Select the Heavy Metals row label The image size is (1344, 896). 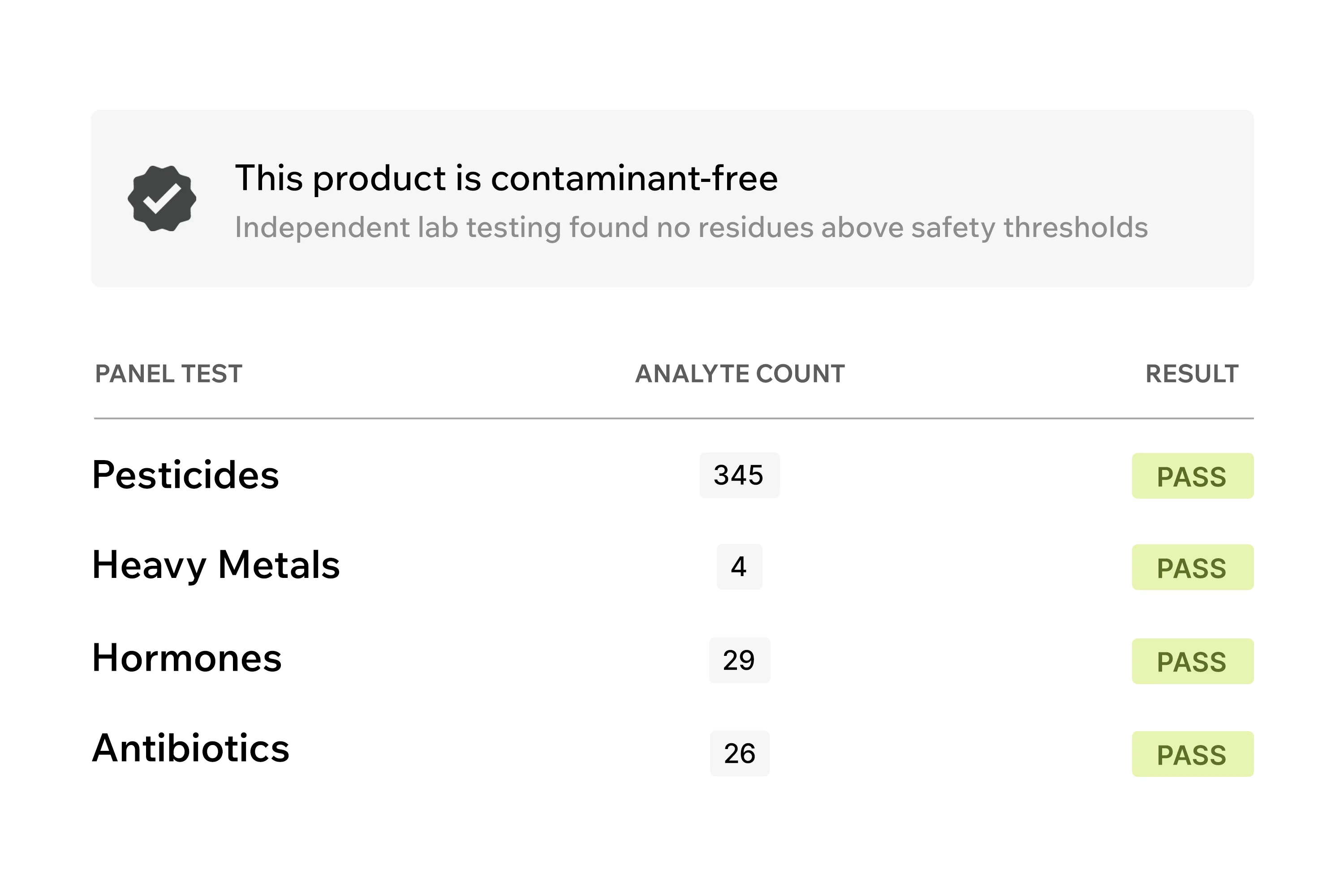[216, 565]
